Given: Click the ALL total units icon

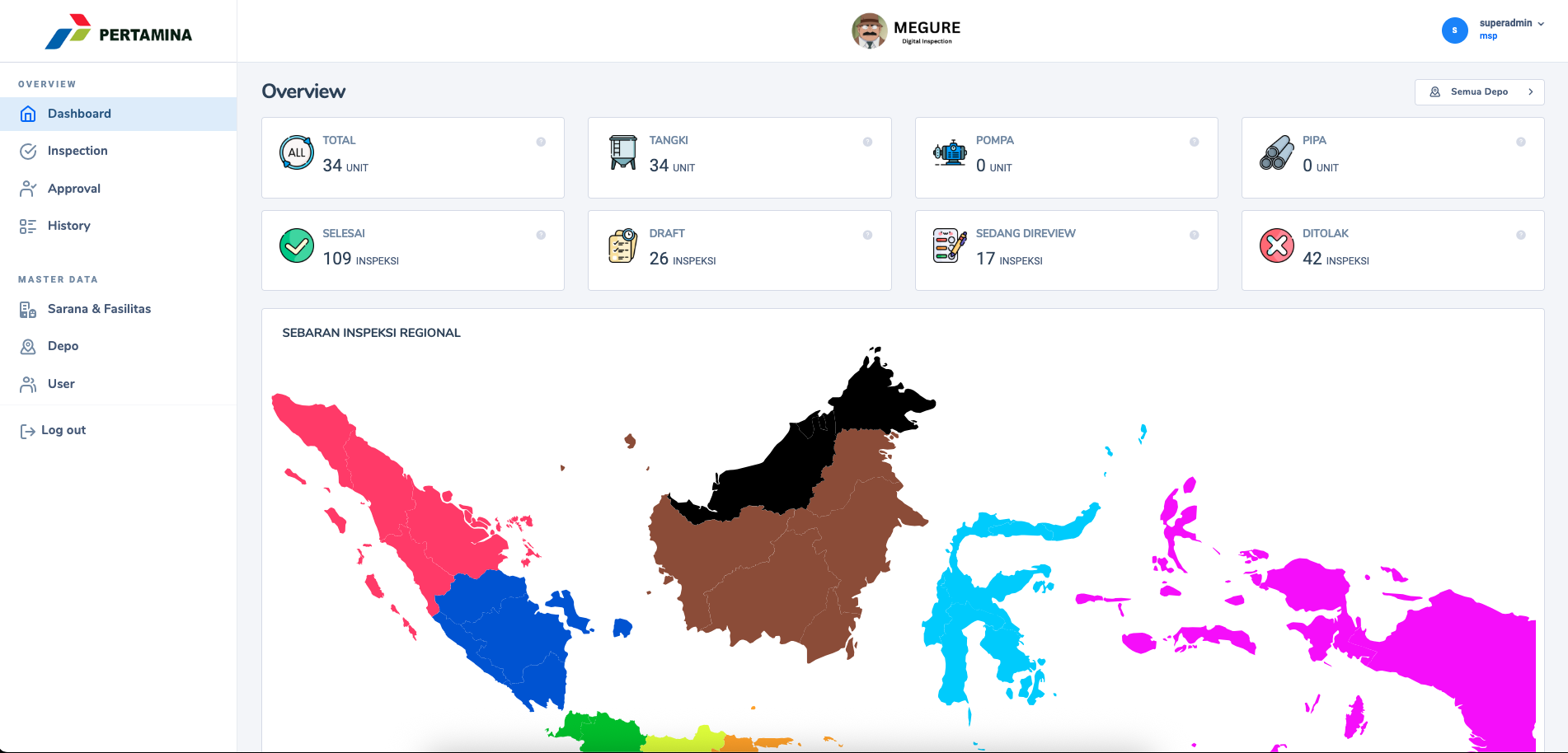Looking at the screenshot, I should click(297, 152).
